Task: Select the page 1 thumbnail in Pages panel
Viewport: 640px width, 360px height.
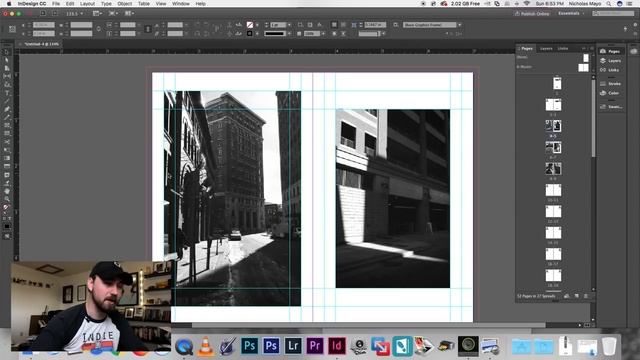Action: coord(557,83)
